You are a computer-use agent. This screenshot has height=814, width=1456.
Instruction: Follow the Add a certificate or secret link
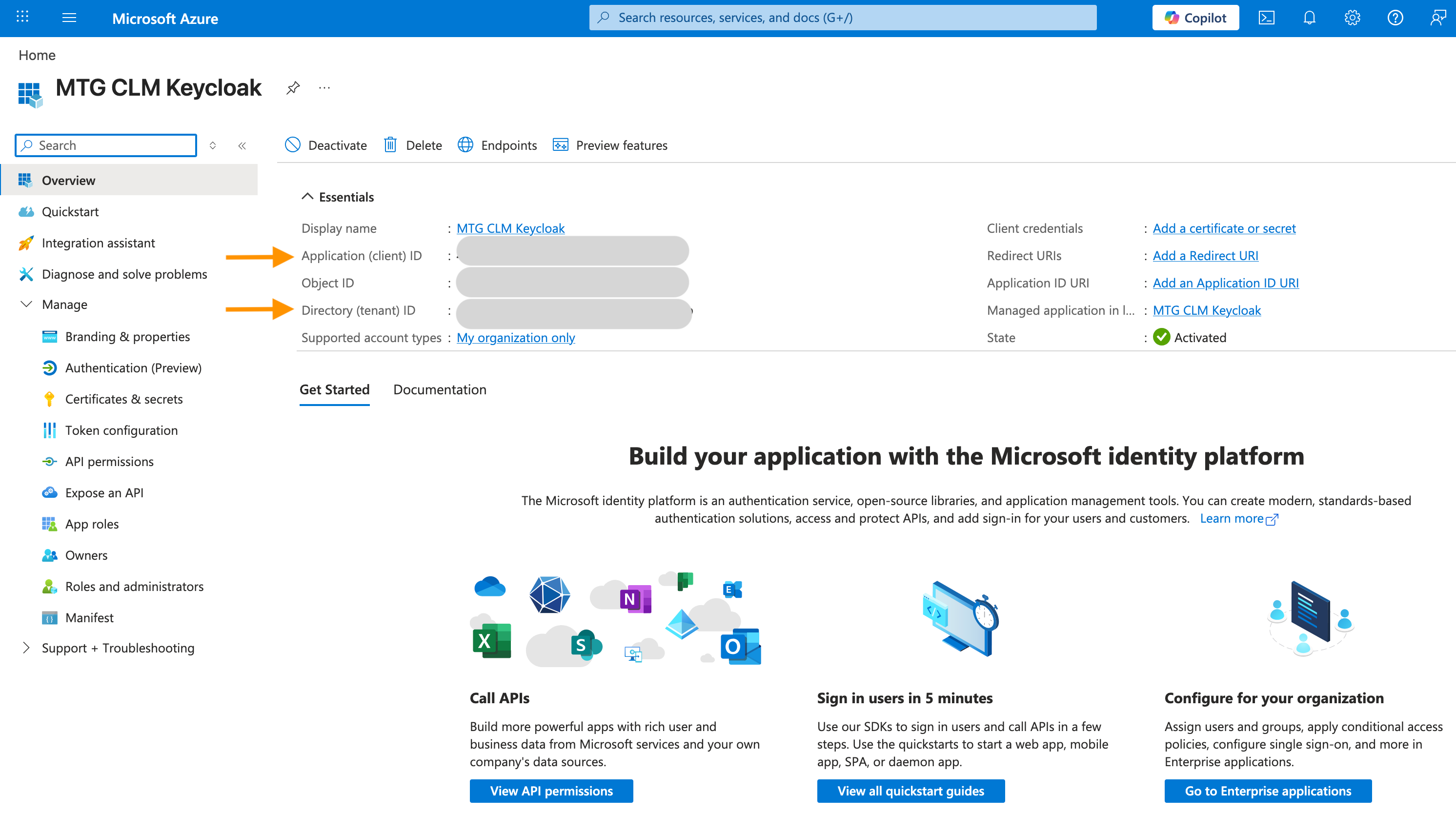[1224, 228]
